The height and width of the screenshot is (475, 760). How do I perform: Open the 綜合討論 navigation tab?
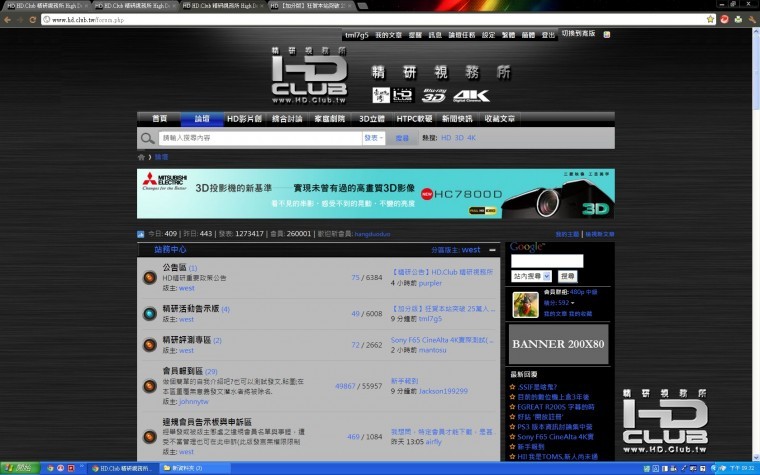tap(287, 119)
